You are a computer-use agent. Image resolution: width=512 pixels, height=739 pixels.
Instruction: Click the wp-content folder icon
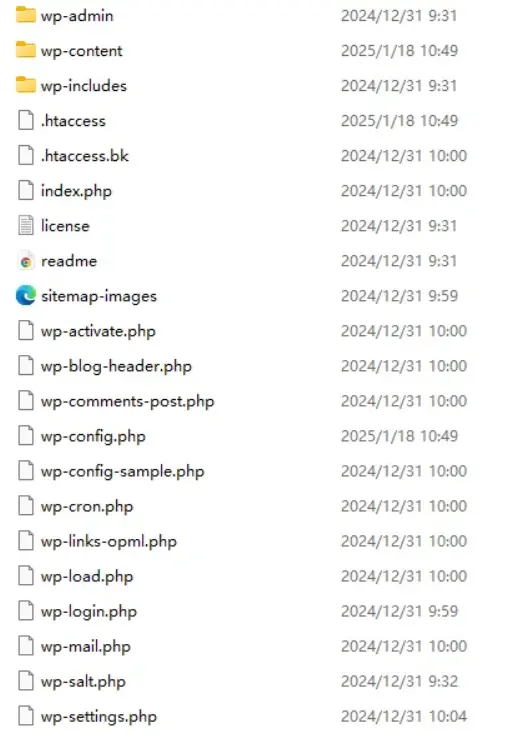pos(25,50)
